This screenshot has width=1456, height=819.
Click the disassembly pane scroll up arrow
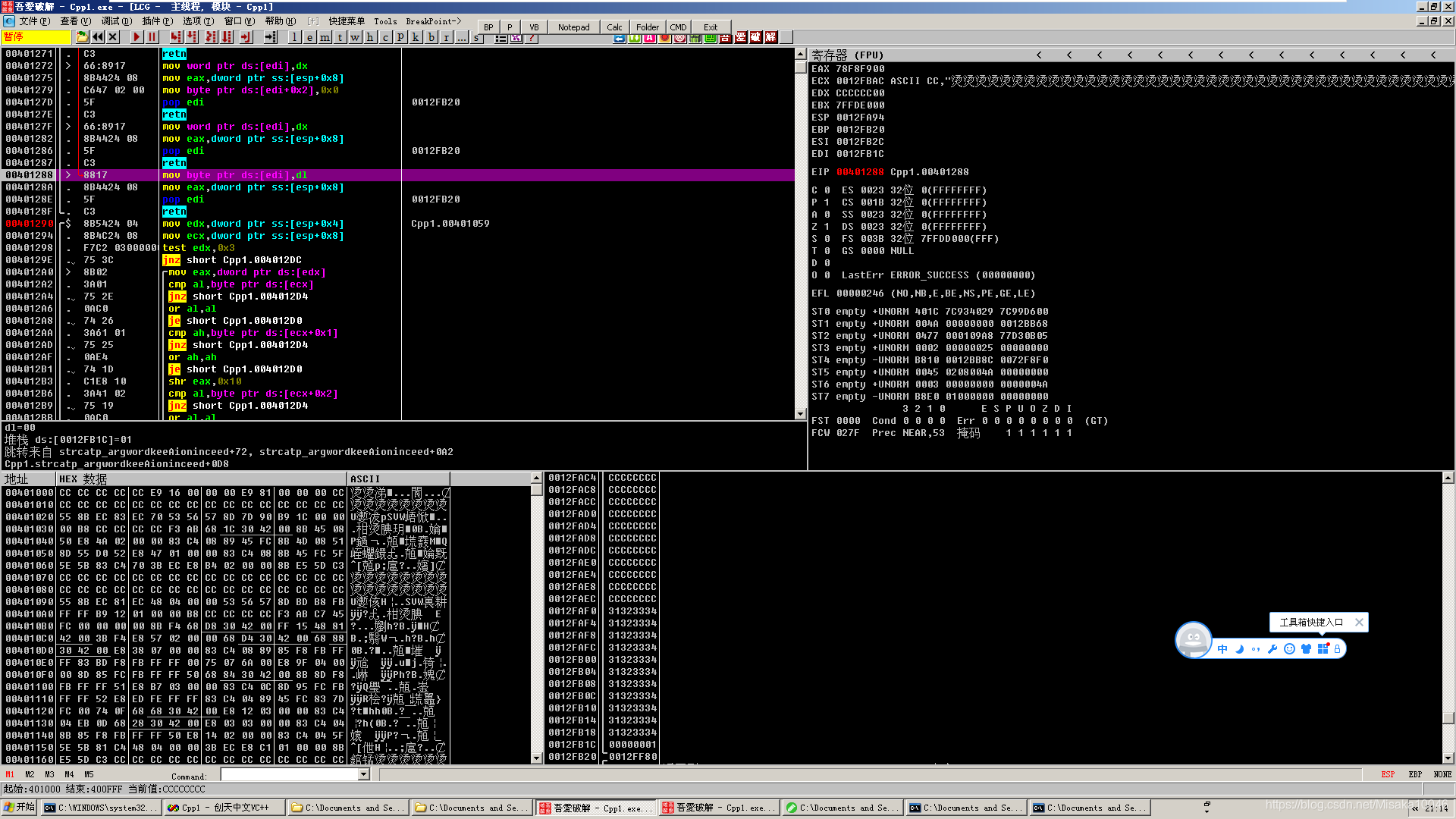800,54
